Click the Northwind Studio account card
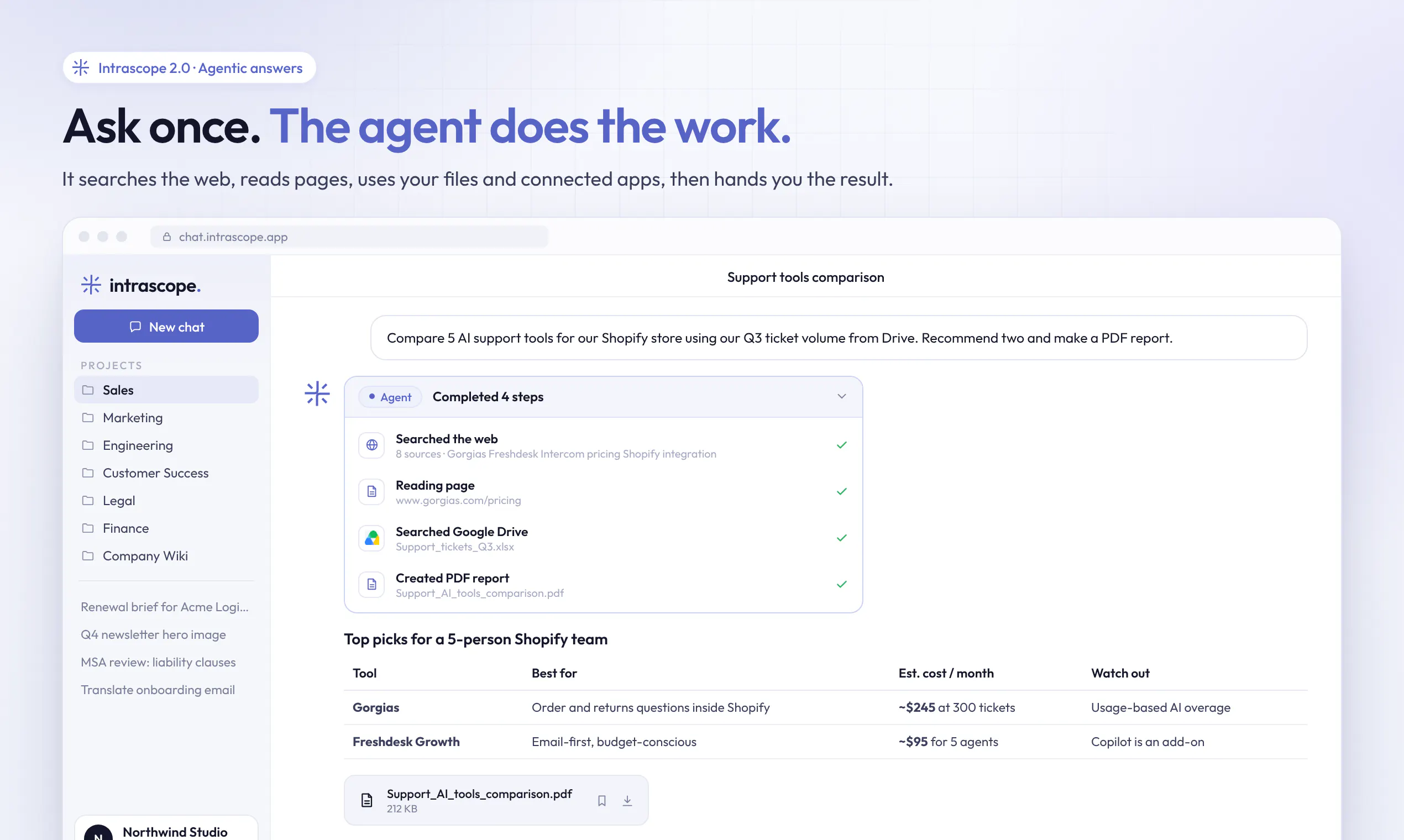 click(166, 828)
